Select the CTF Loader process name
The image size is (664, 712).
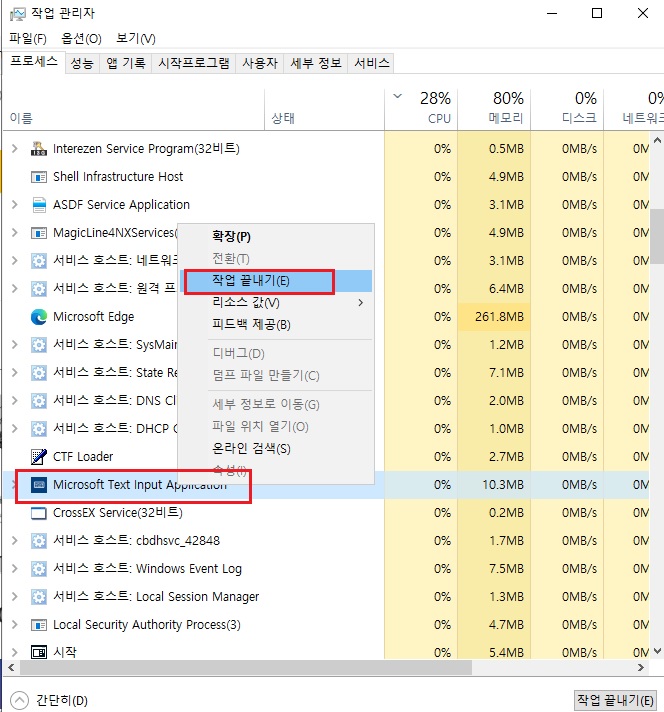coord(83,456)
